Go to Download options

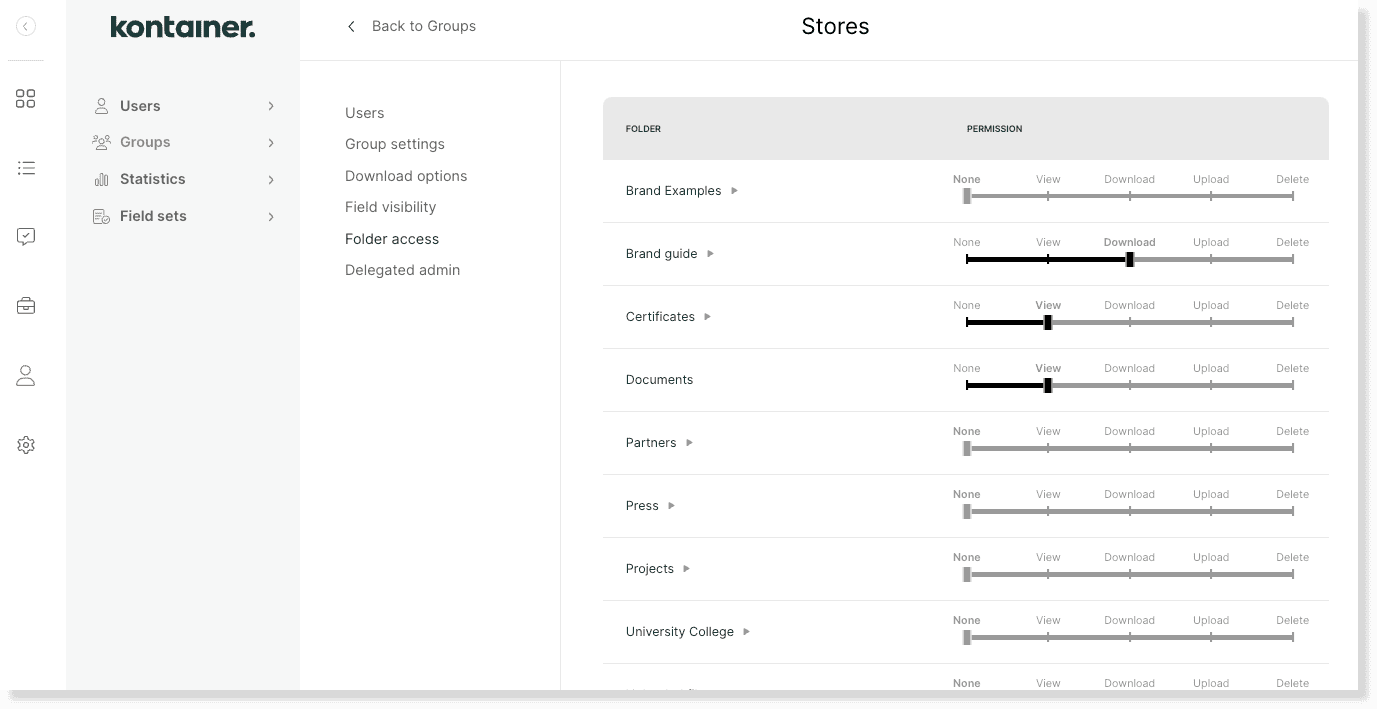(405, 176)
